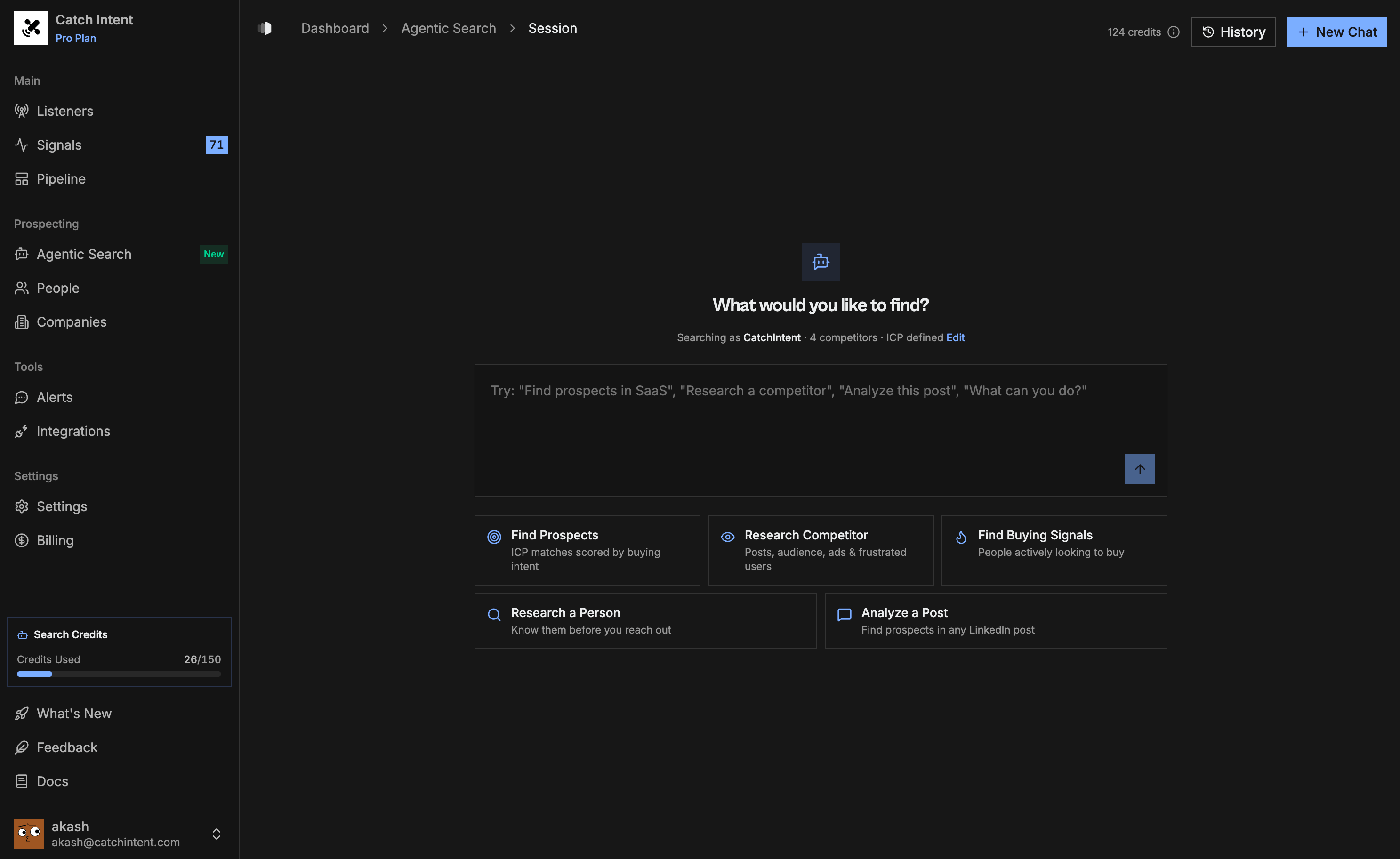Screen dimensions: 1400x859
Task: Go to Agentic Search via breadcrumb
Action: point(448,28)
